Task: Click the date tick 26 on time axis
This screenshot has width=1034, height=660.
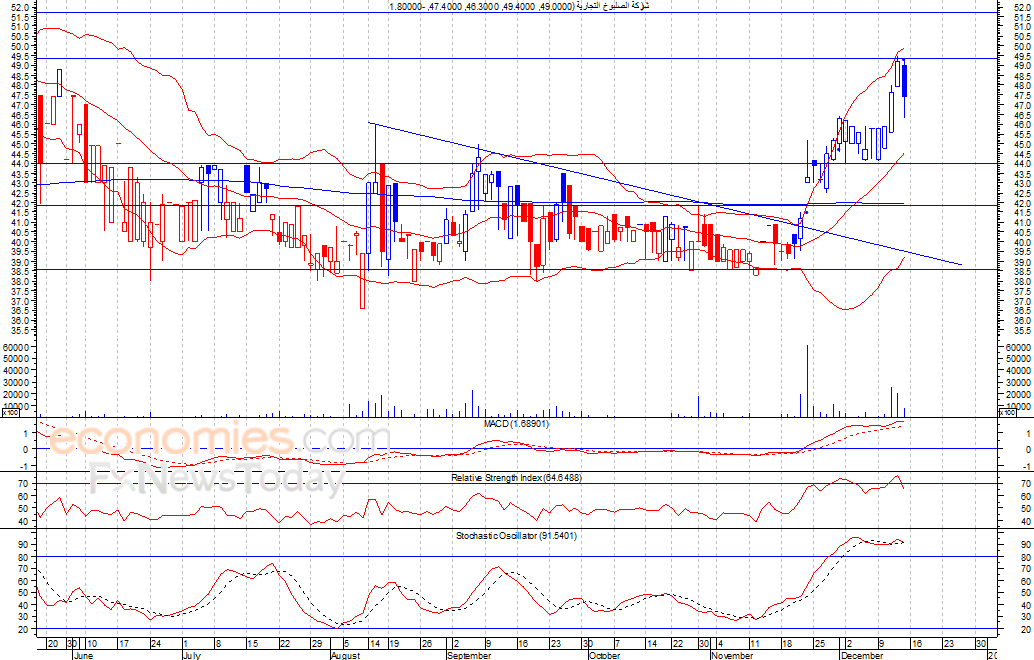Action: coord(427,644)
